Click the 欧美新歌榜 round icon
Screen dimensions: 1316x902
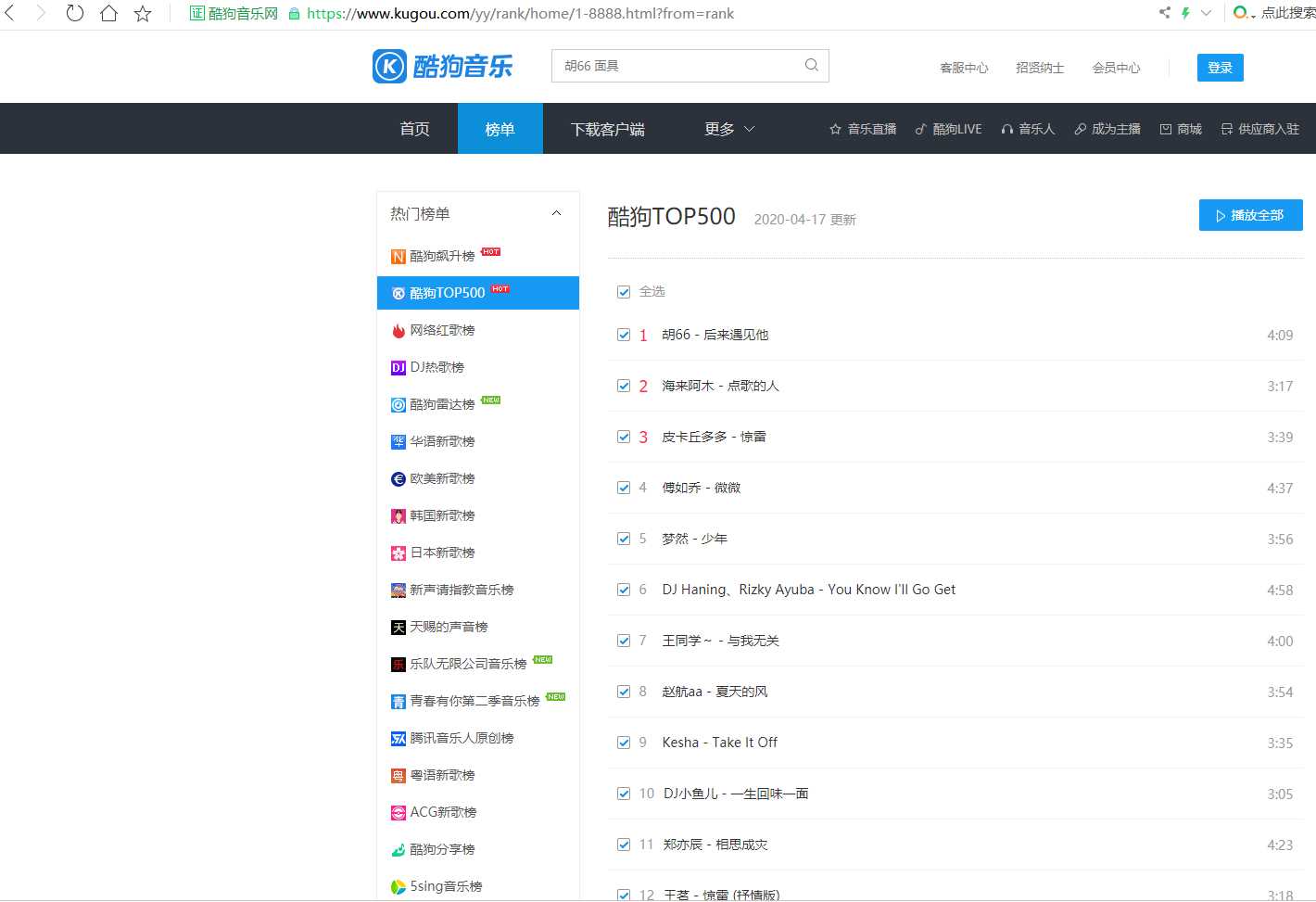point(399,479)
